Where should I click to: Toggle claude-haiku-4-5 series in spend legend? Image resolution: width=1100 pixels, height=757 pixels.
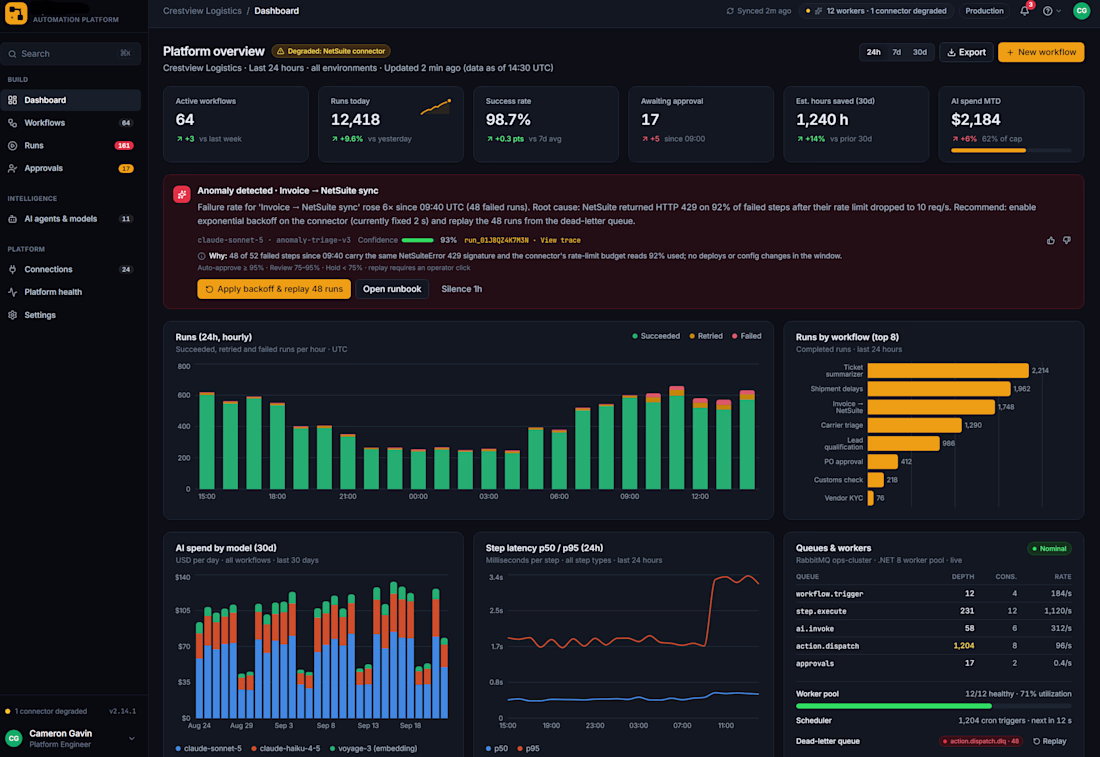(286, 749)
